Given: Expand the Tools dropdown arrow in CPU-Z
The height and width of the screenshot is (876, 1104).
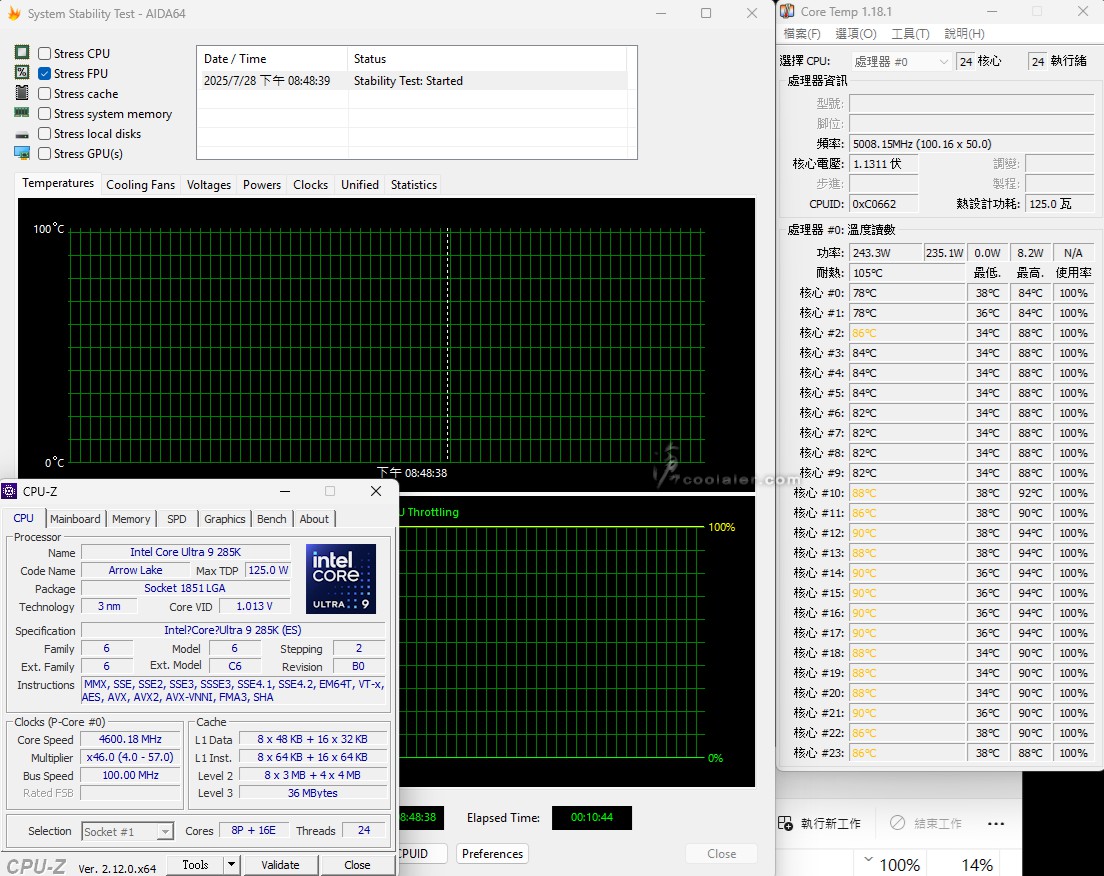Looking at the screenshot, I should coord(231,864).
